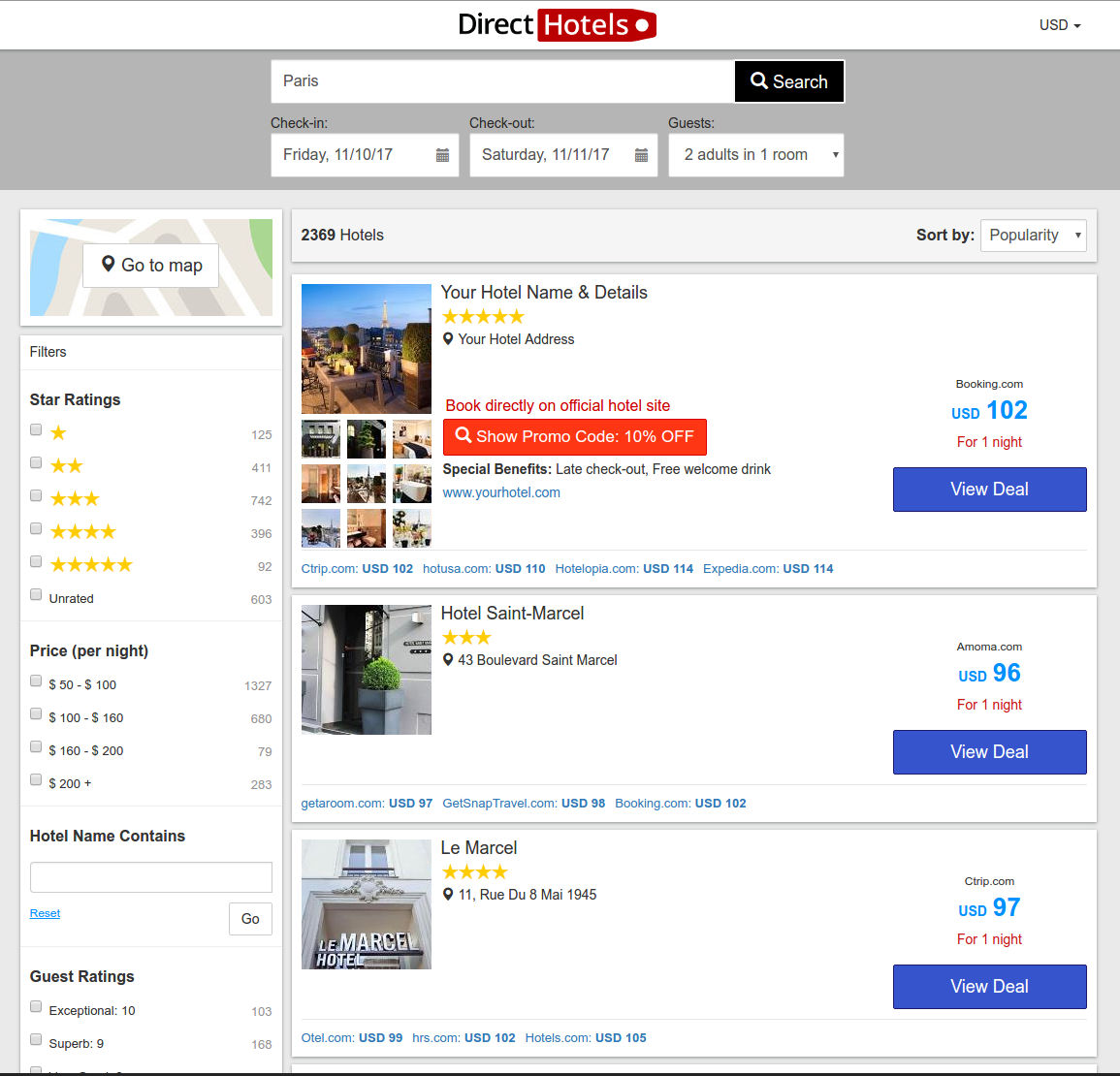Screen dimensions: 1120x1076
Task: Check the Superb: 9 guest rating filter
Action: click(36, 1039)
